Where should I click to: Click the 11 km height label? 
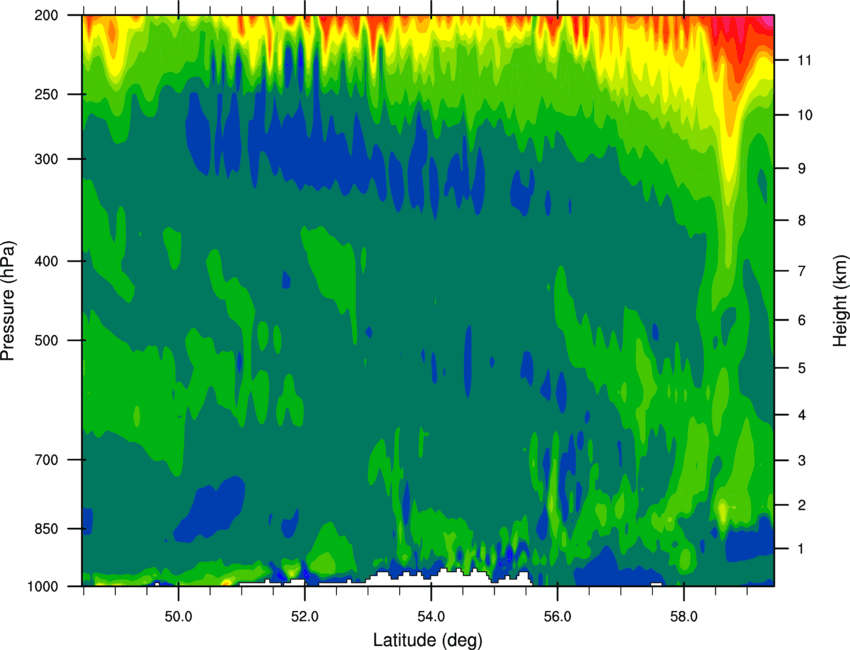[804, 60]
